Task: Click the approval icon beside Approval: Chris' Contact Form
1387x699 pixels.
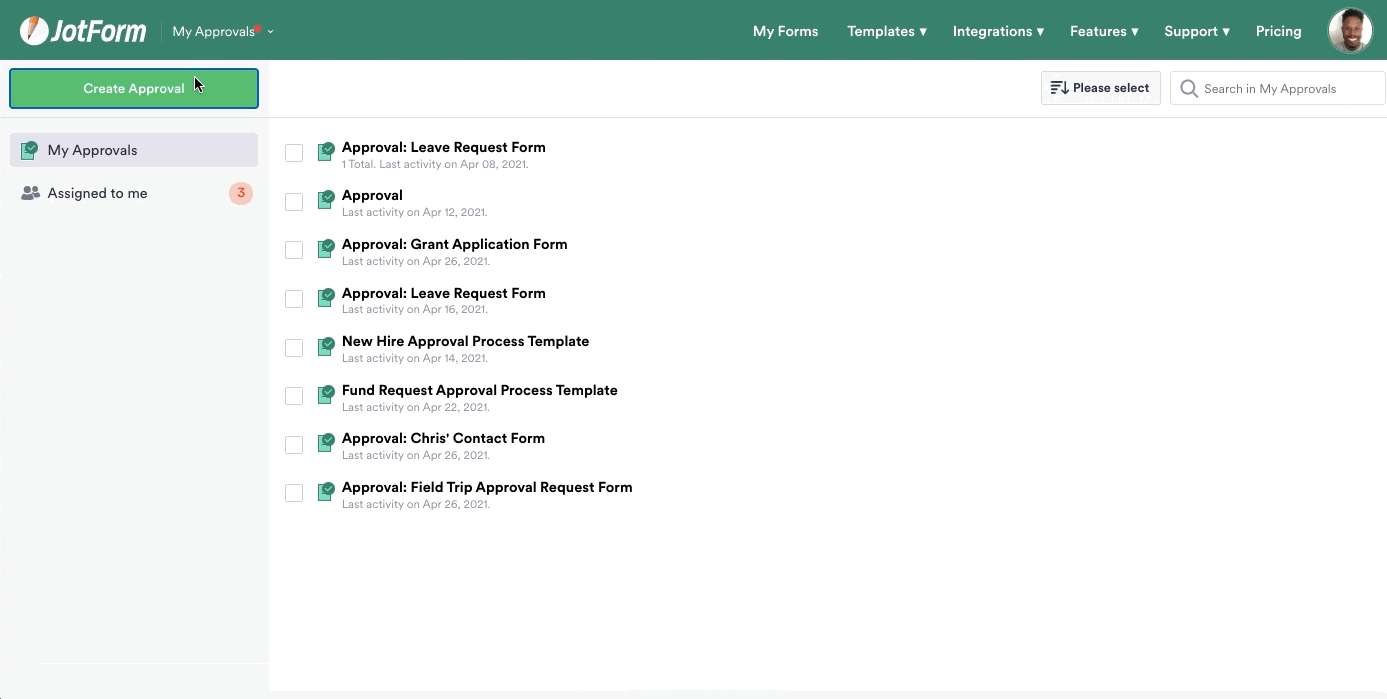Action: [326, 443]
